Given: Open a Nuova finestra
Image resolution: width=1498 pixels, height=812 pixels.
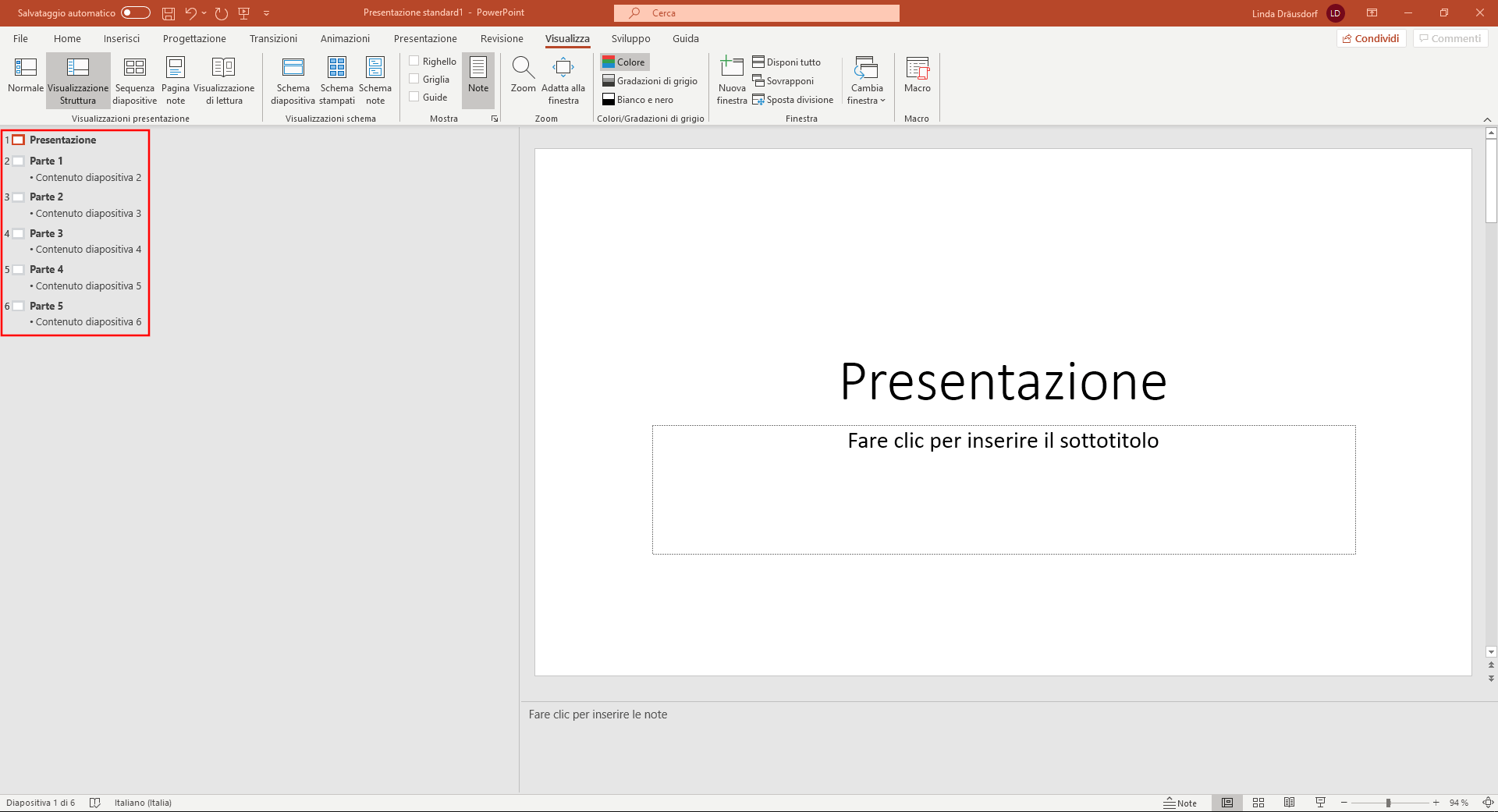Looking at the screenshot, I should 732,80.
